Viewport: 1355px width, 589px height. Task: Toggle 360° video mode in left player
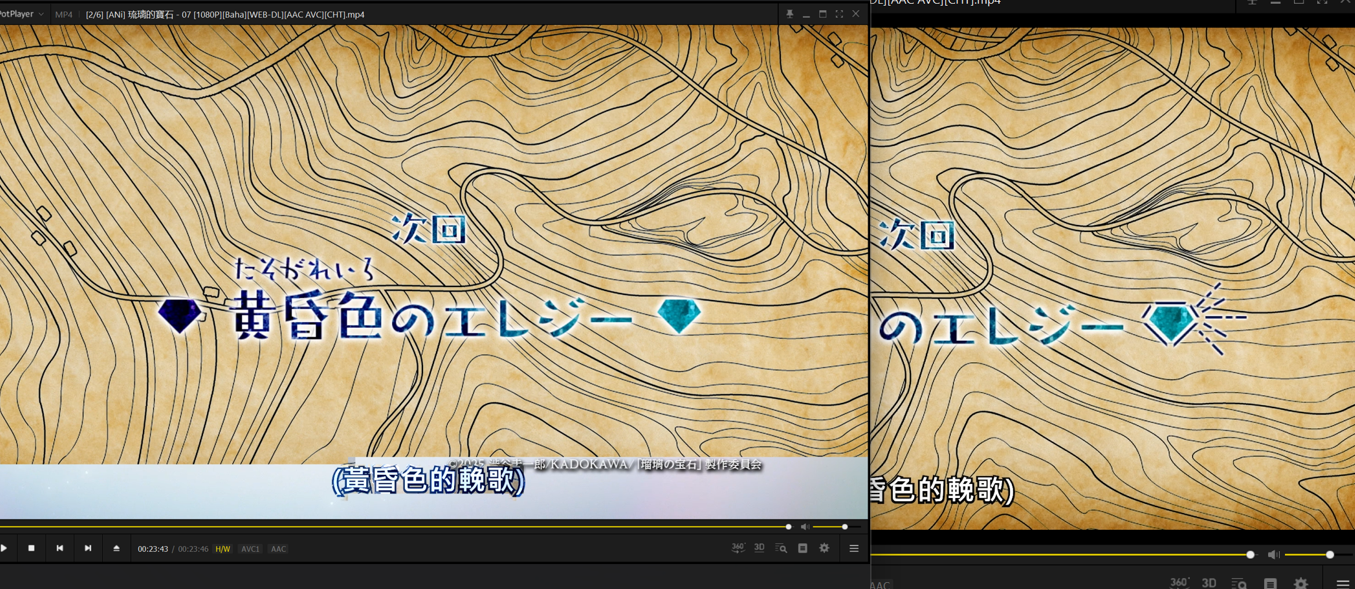tap(738, 548)
